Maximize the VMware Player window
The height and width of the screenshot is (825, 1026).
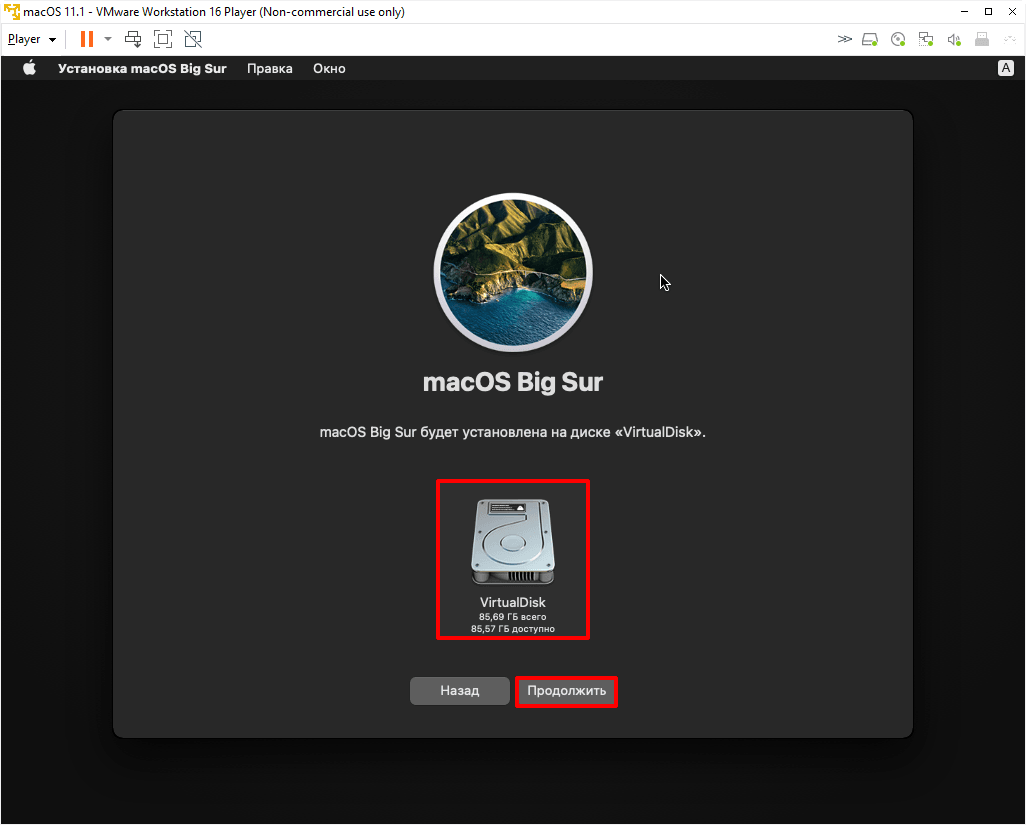click(988, 12)
